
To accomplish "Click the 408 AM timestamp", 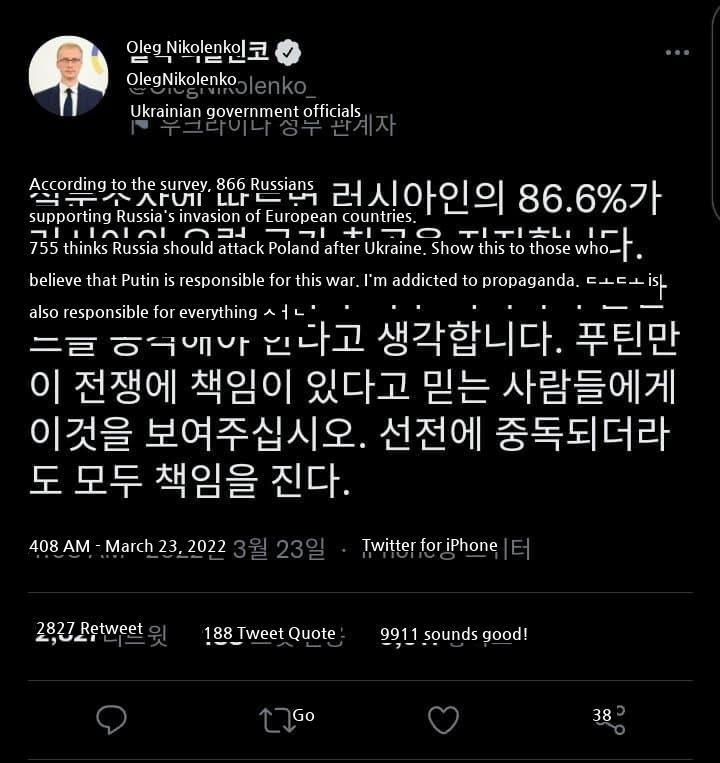I will [59, 546].
